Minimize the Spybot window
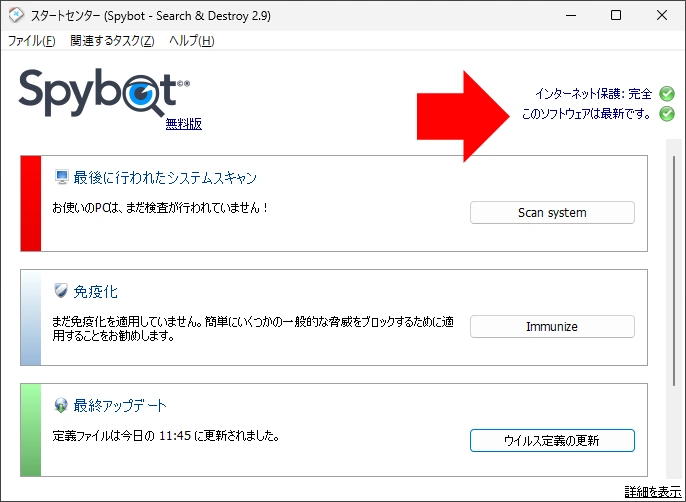 (x=570, y=15)
